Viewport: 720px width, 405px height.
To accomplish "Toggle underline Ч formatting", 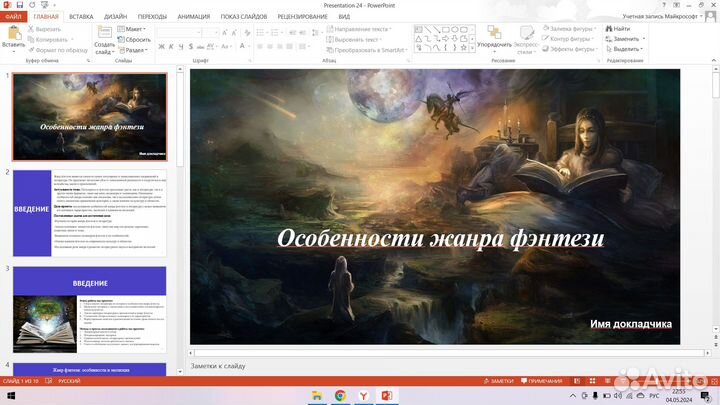I will coord(180,46).
